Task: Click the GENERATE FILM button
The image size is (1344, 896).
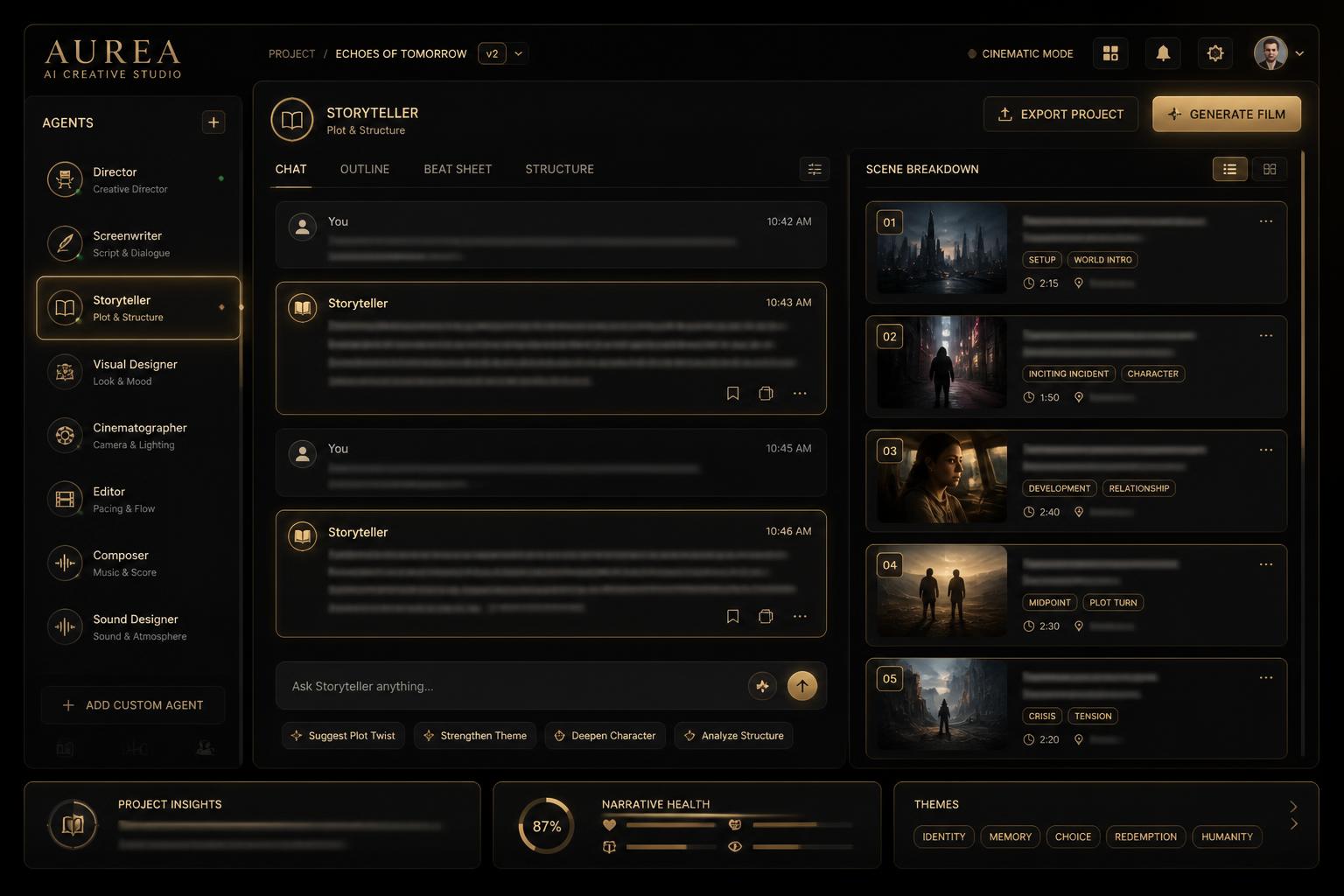Action: (x=1227, y=114)
